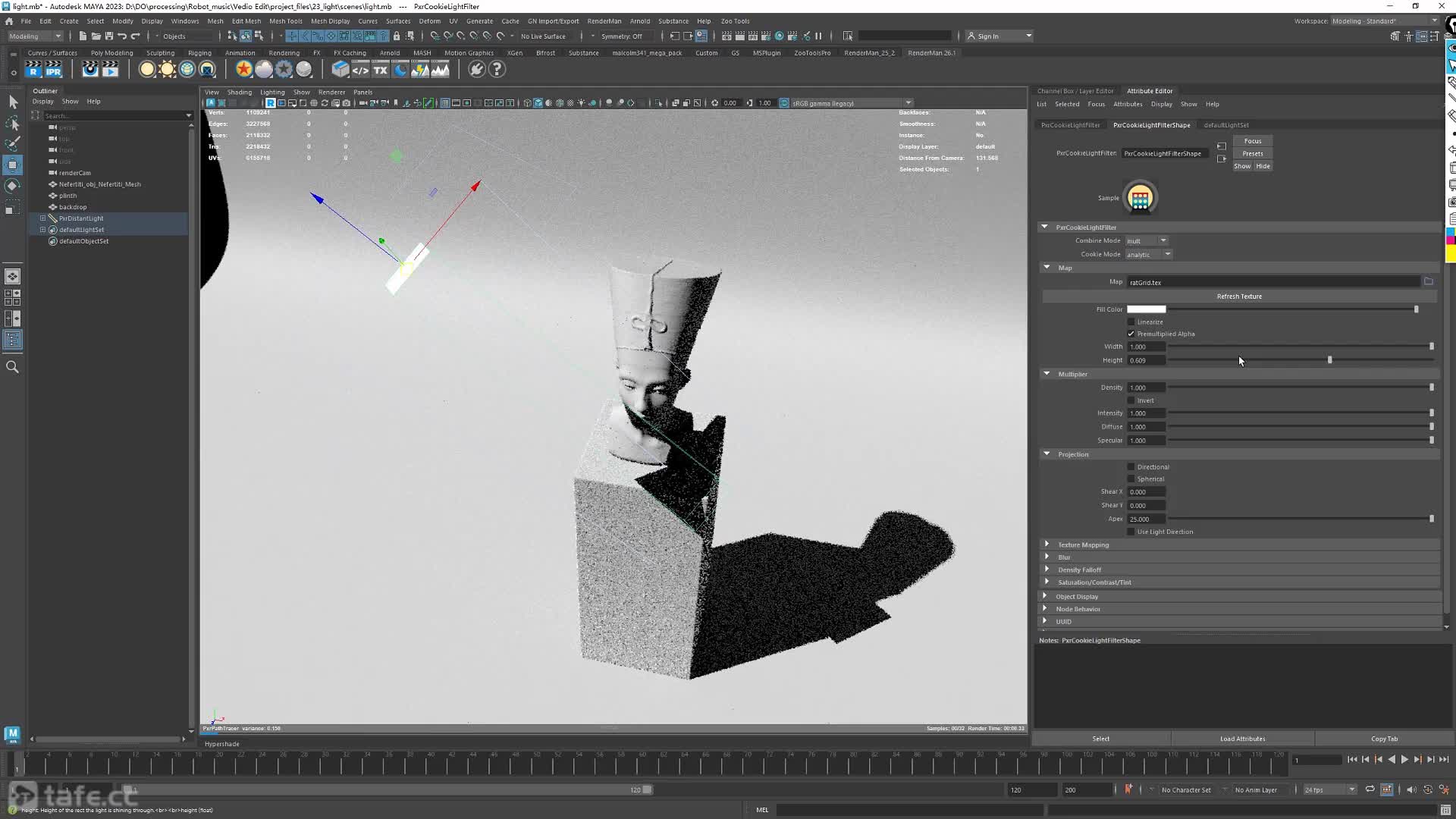This screenshot has width=1456, height=819.
Task: Click the lock selection padlock icon
Action: point(396,36)
